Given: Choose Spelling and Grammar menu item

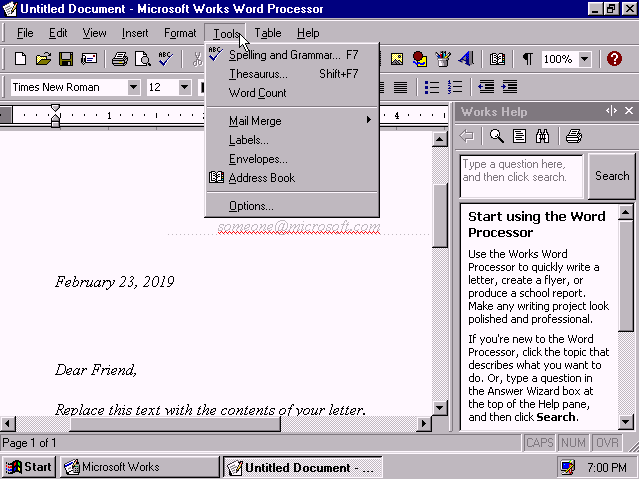Looking at the screenshot, I should tap(292, 55).
